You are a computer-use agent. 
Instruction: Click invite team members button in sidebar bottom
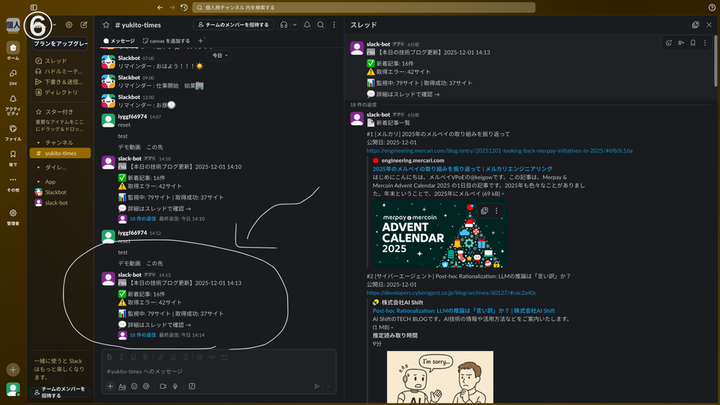(60, 392)
